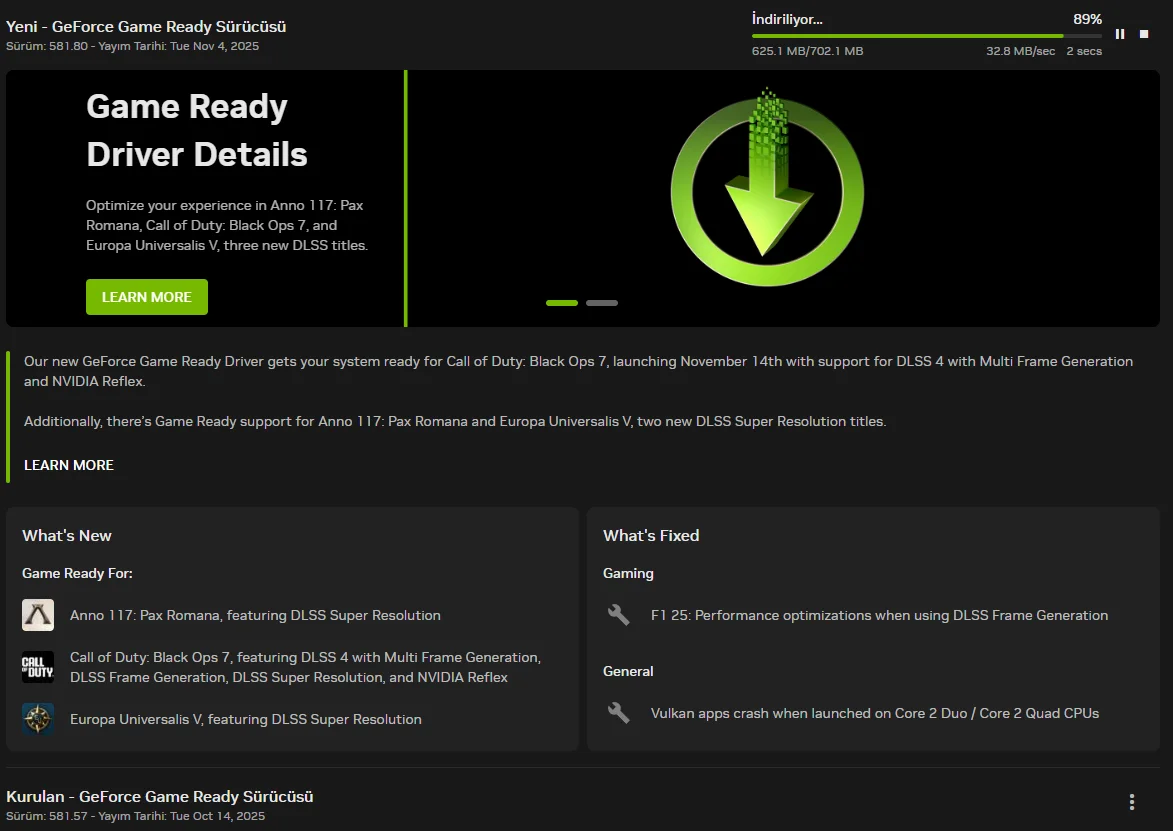Click the '32.8 MB/sec' download speed
The height and width of the screenshot is (831, 1173).
[1020, 51]
